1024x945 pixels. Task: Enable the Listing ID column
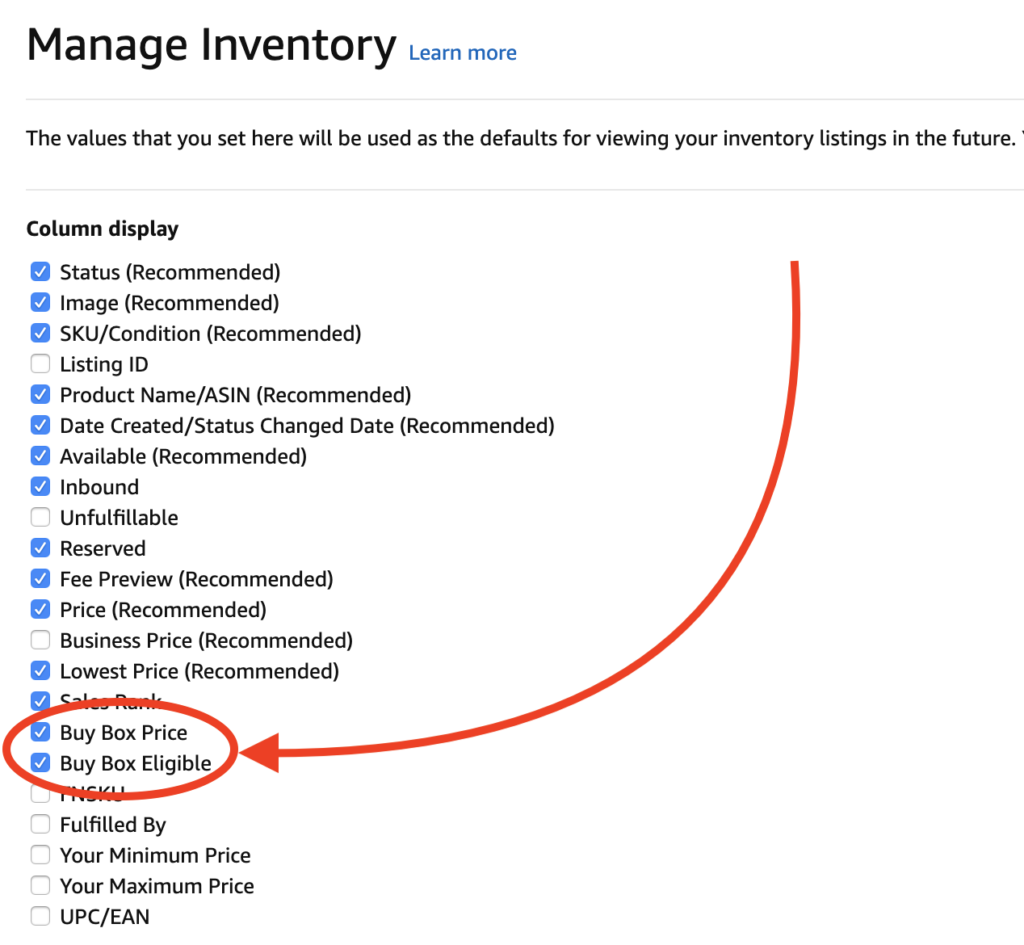coord(40,363)
